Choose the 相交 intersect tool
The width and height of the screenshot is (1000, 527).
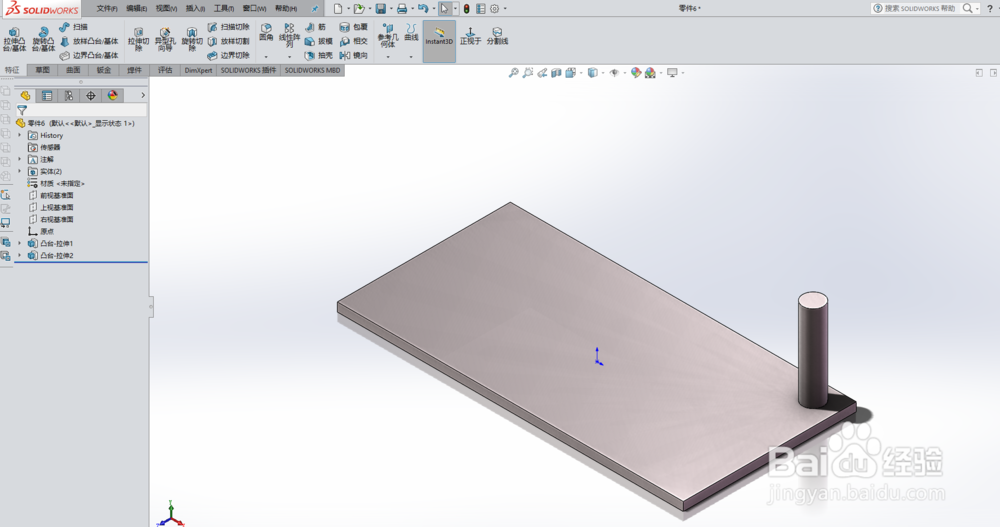pos(353,41)
